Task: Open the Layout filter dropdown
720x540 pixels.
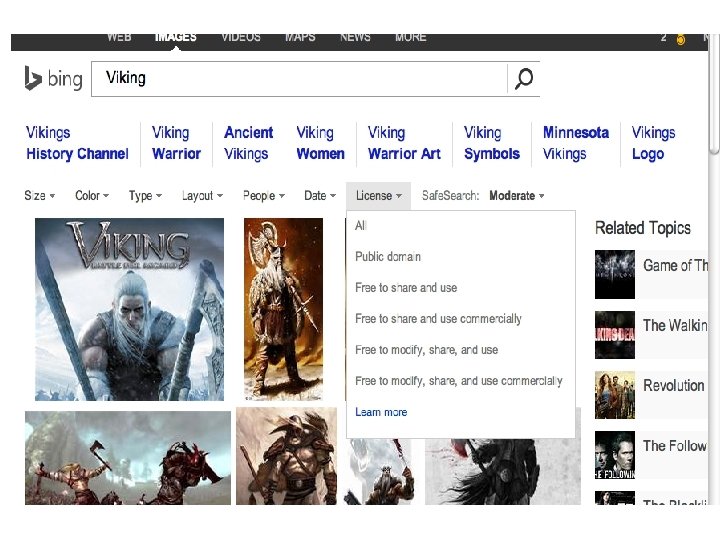Action: 202,196
